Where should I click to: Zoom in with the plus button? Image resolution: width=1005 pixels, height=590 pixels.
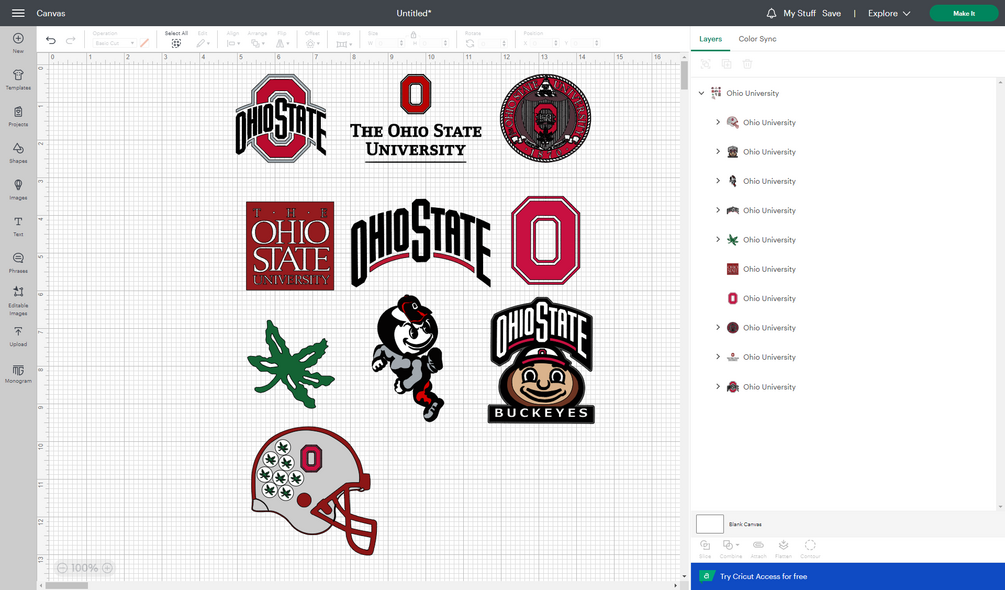108,568
